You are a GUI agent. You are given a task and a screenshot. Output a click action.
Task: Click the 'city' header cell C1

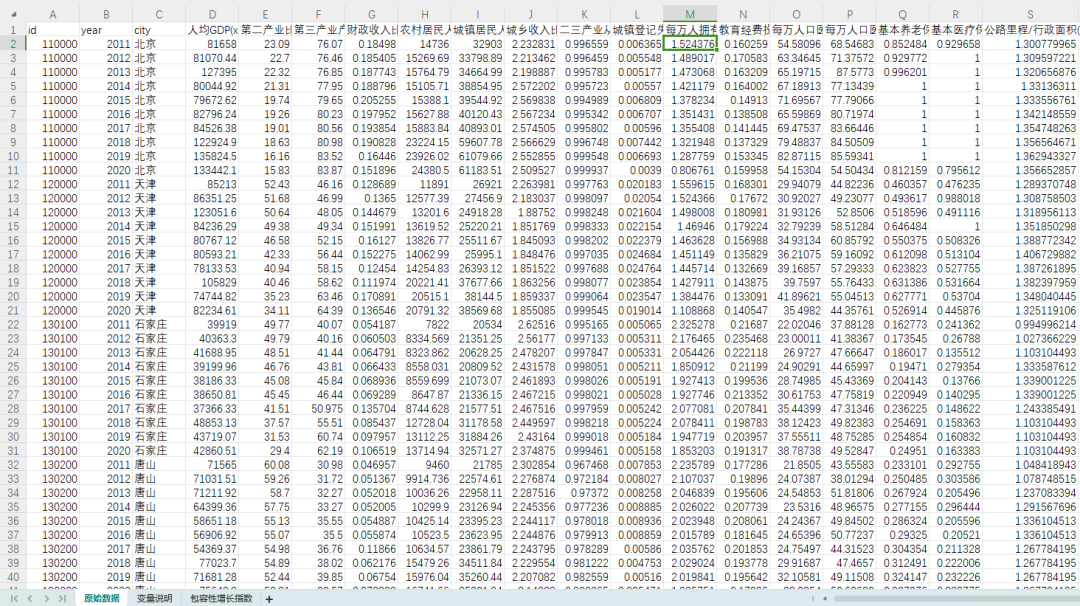(x=158, y=31)
